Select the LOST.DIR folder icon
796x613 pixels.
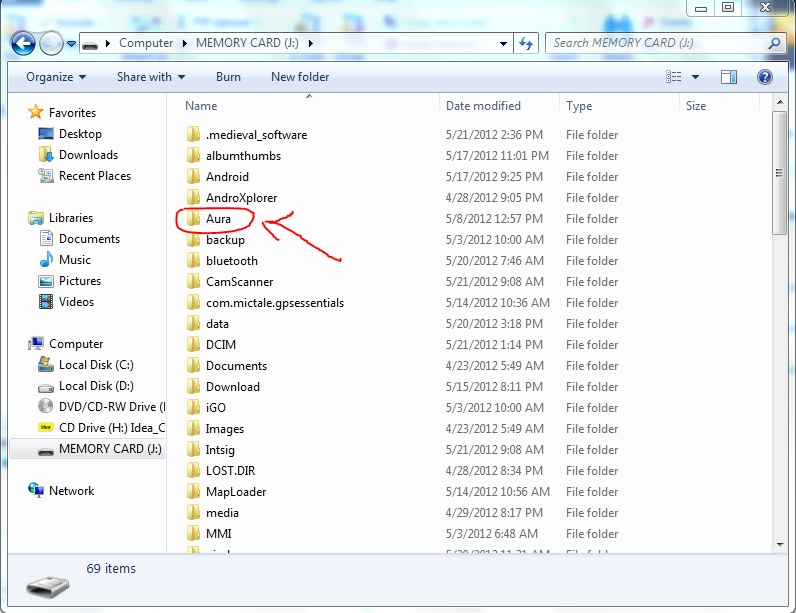click(193, 470)
